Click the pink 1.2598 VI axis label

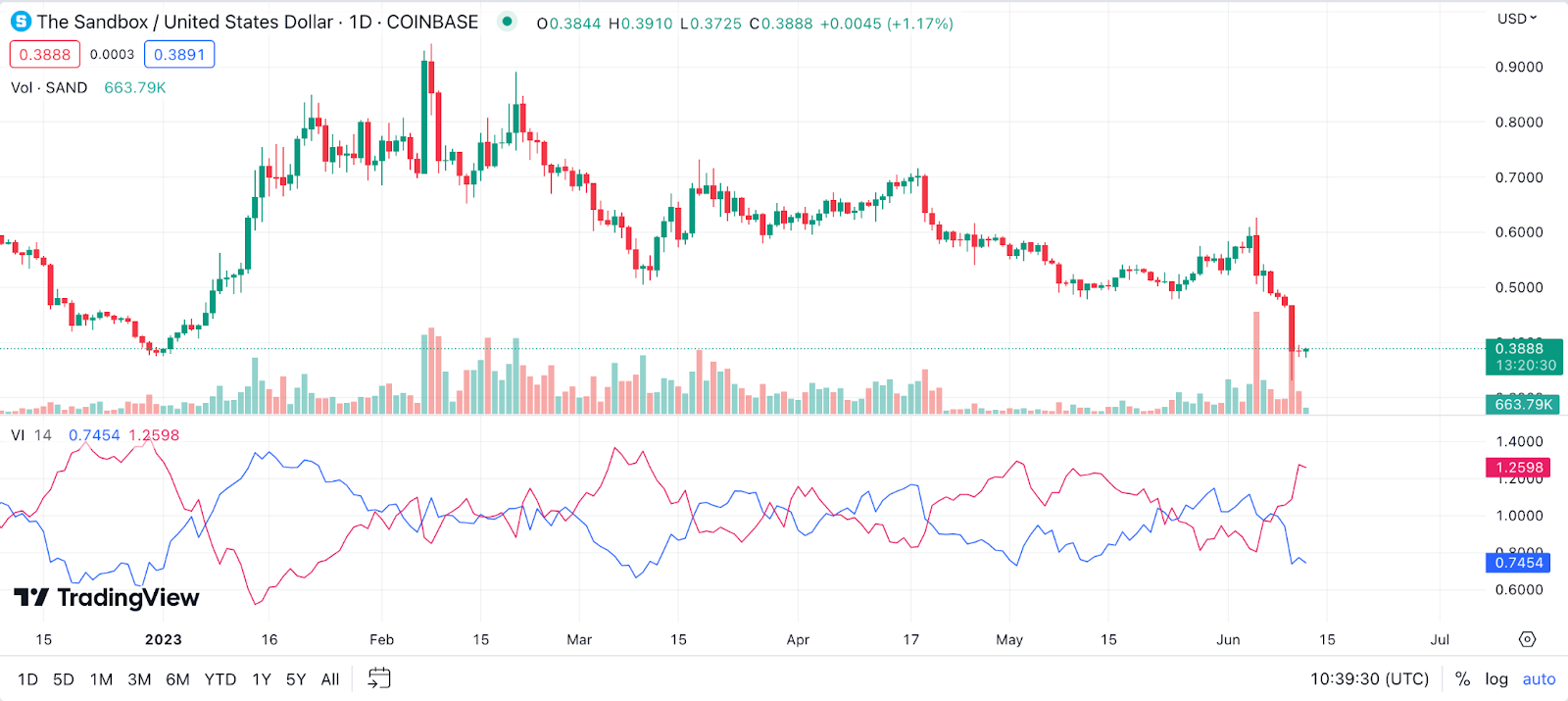pos(1519,468)
